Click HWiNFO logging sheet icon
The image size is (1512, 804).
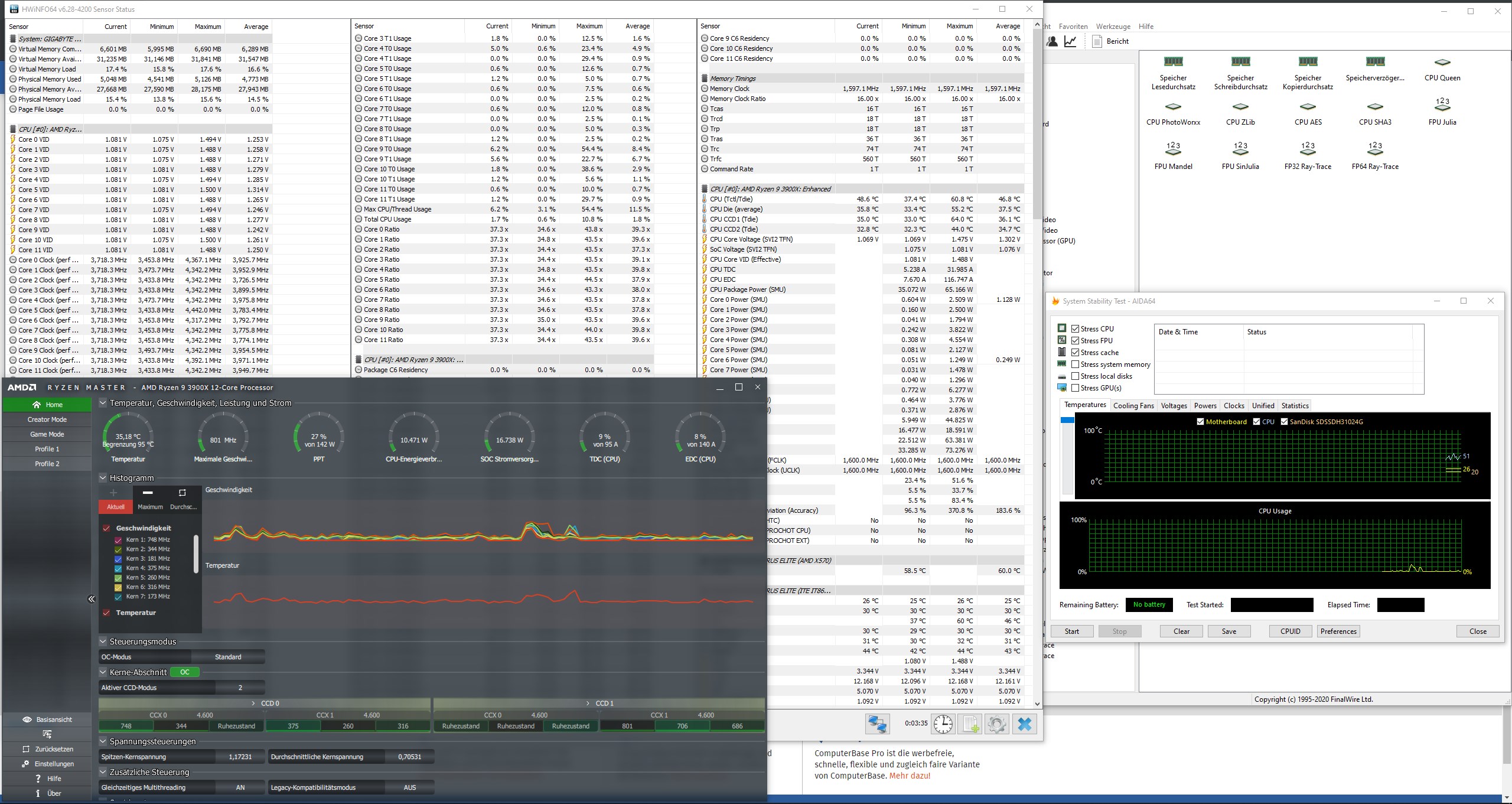point(970,724)
